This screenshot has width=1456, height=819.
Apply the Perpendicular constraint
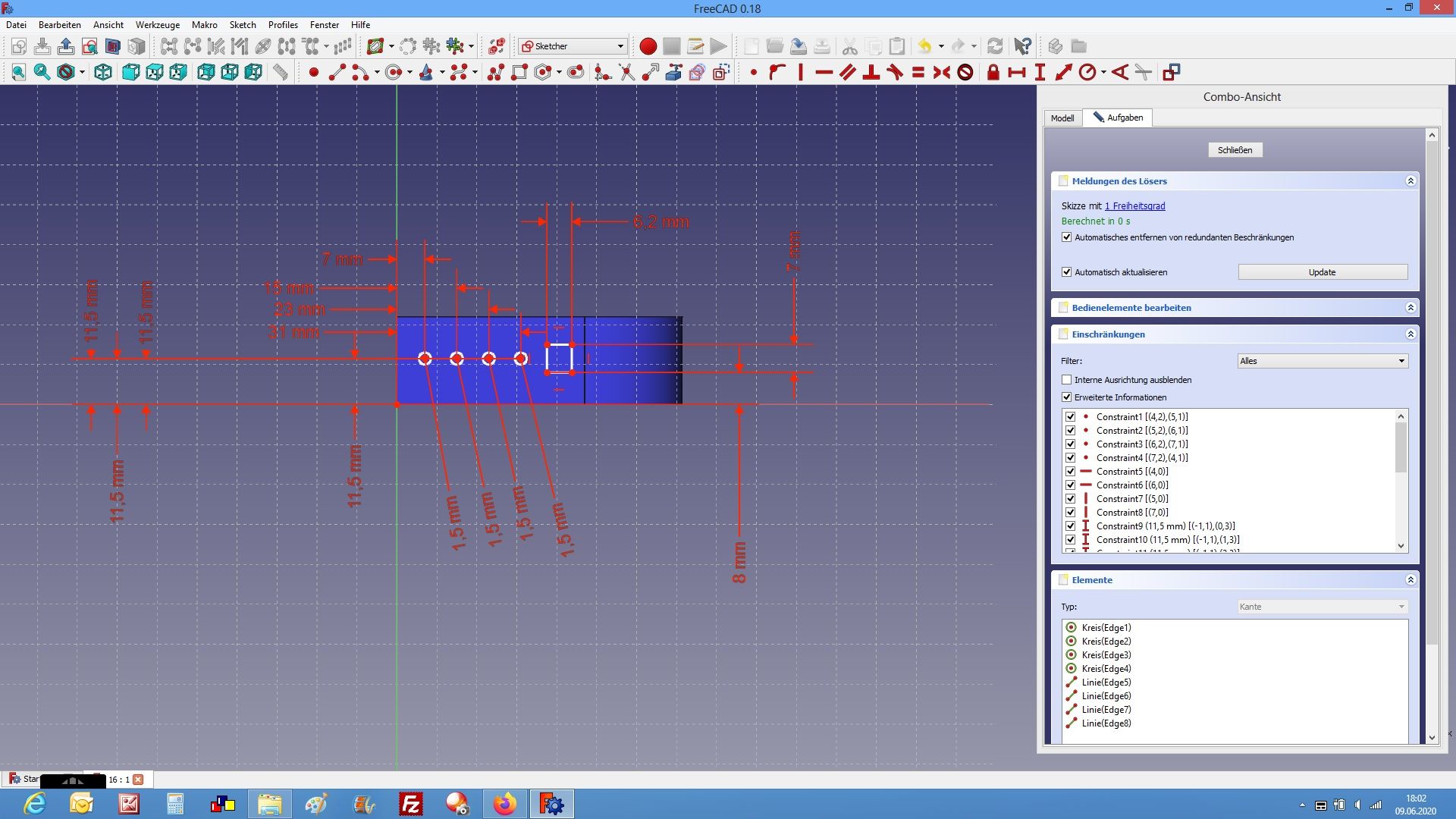click(871, 72)
